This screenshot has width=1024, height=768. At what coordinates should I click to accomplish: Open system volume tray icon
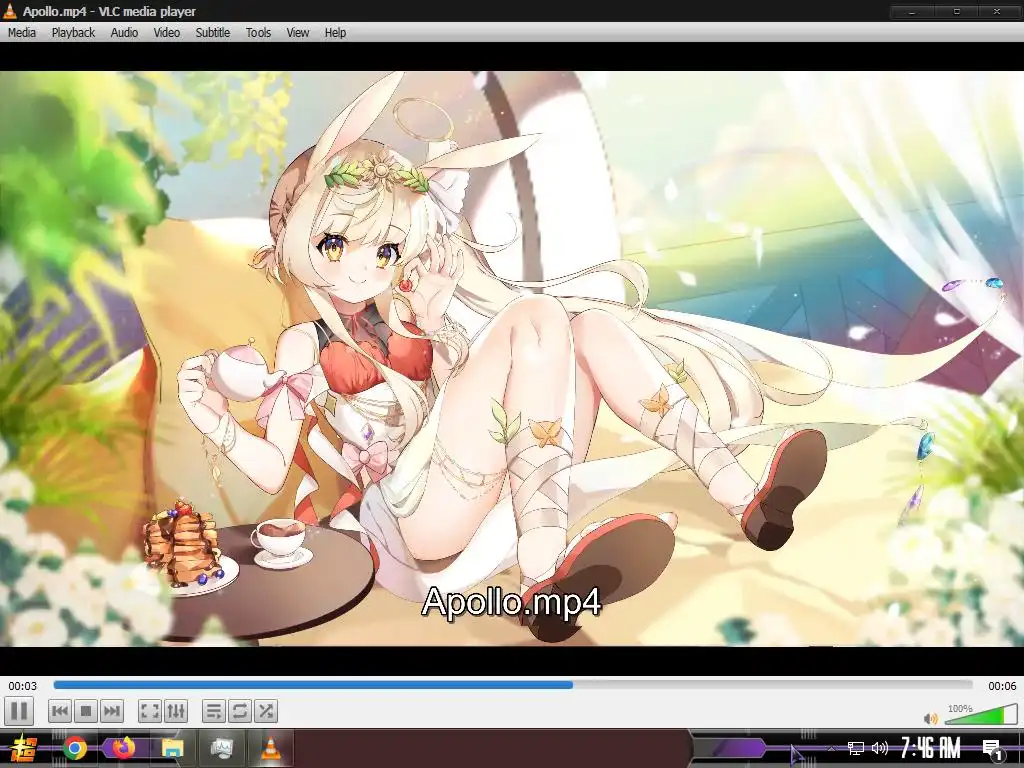(880, 748)
